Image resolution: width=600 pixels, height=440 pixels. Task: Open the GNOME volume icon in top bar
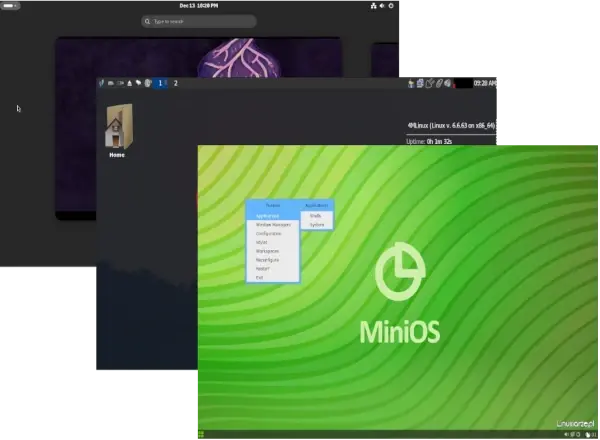point(382,6)
